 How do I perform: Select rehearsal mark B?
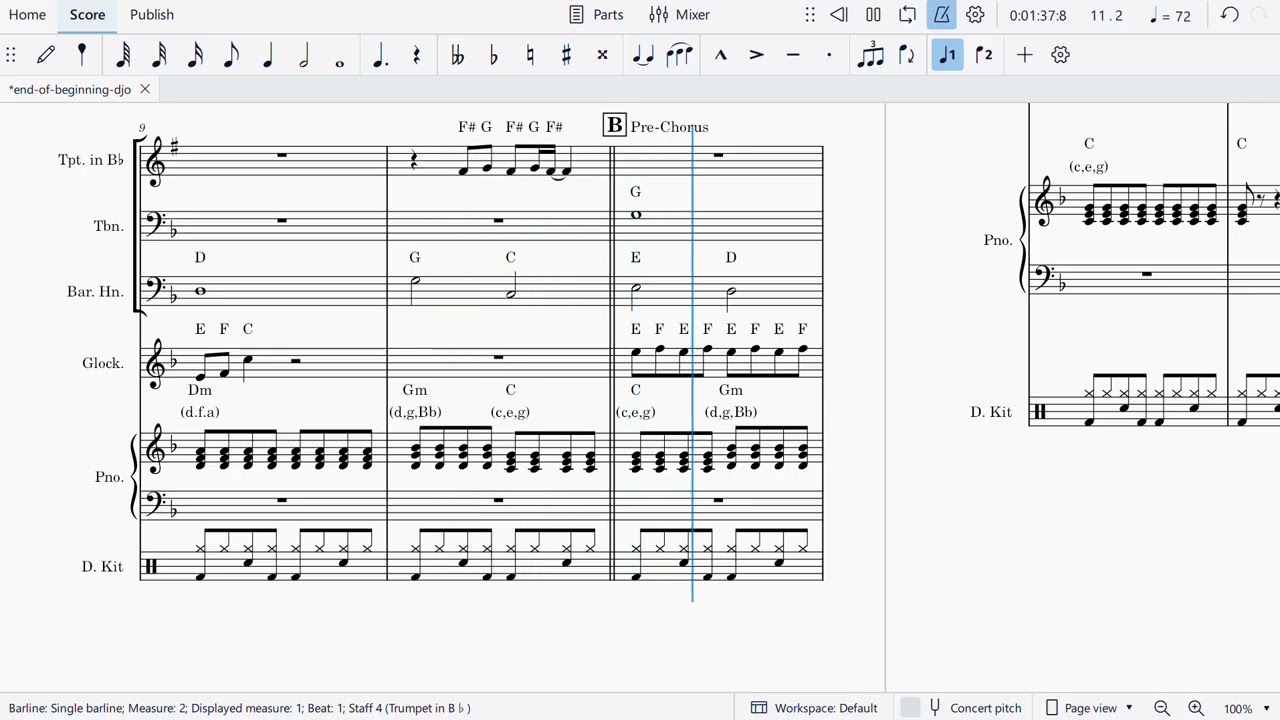(x=614, y=125)
